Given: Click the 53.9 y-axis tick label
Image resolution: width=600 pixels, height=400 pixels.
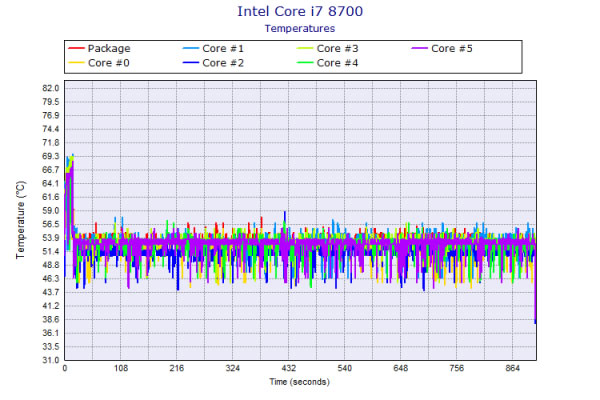Looking at the screenshot, I should click(51, 238).
